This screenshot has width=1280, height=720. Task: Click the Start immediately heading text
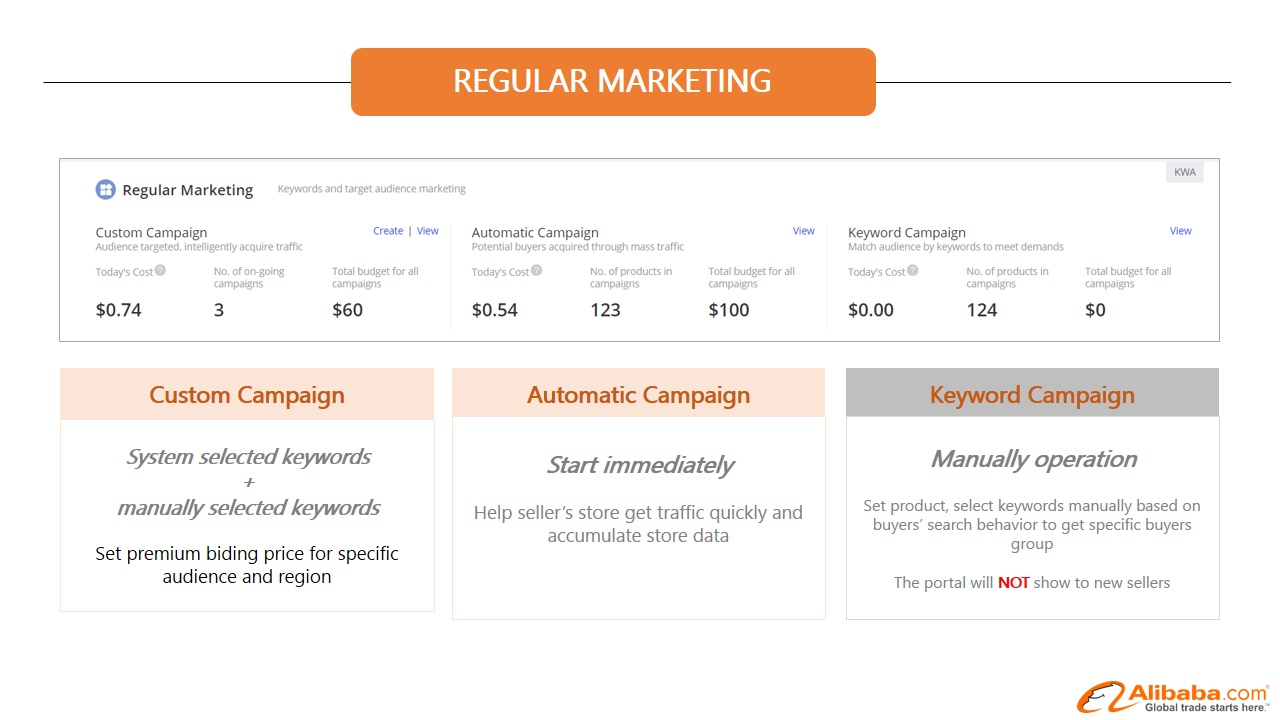[x=640, y=465]
